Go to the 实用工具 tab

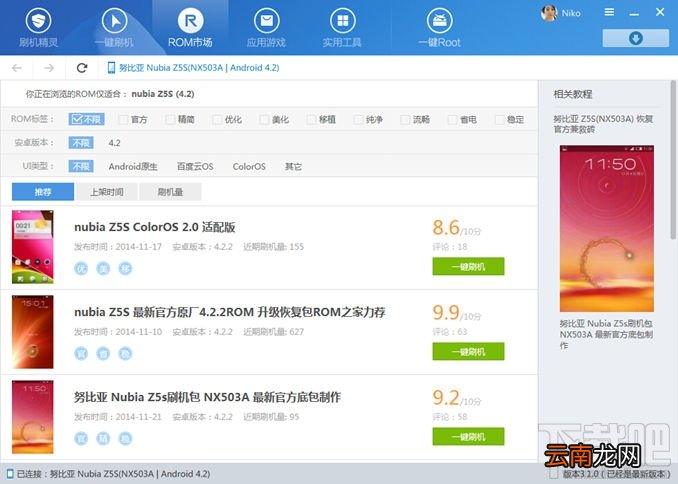click(x=342, y=28)
